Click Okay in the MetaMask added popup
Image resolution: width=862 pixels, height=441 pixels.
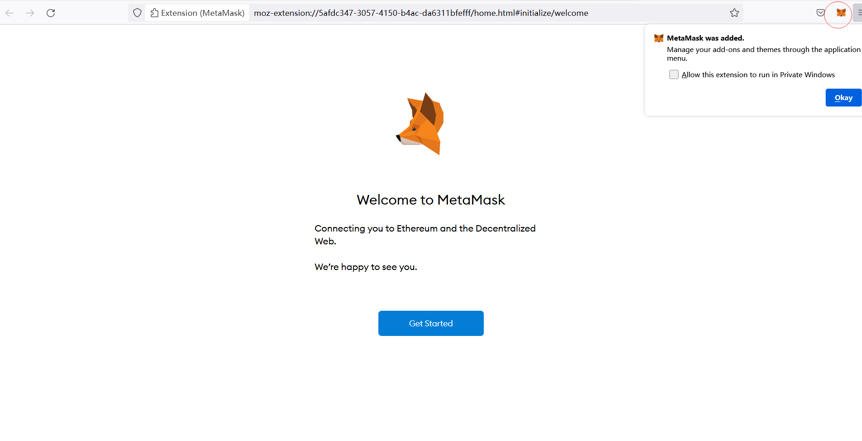coord(843,98)
